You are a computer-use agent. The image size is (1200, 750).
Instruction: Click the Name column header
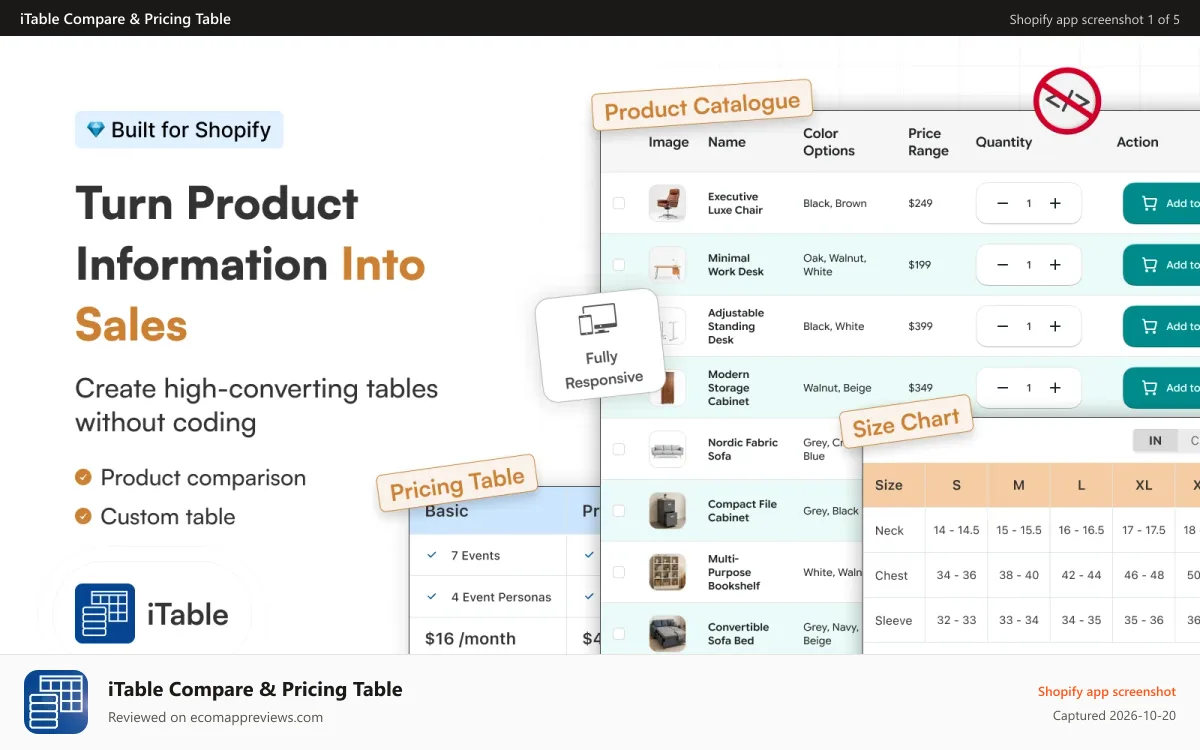click(x=727, y=142)
